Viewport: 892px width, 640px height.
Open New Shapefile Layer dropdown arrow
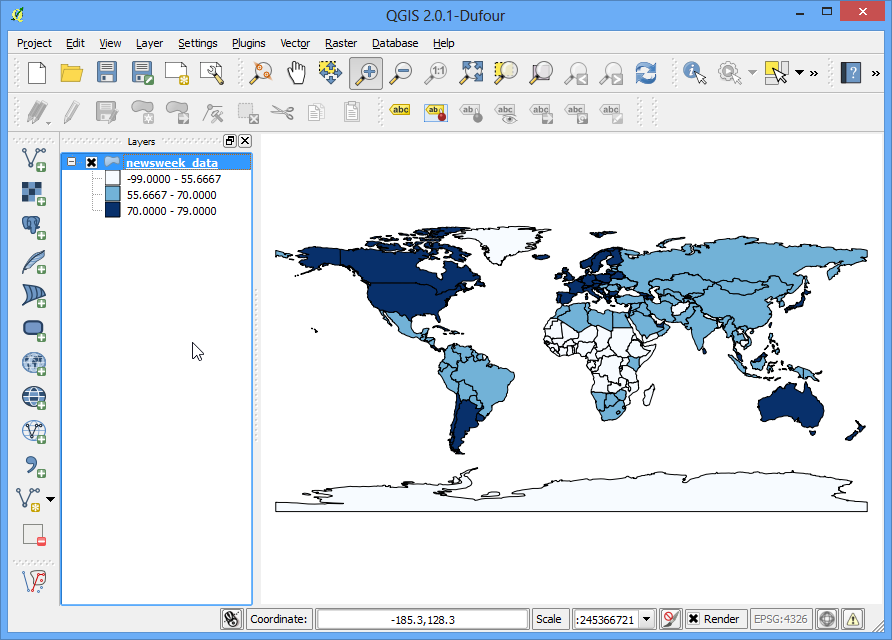coord(51,499)
